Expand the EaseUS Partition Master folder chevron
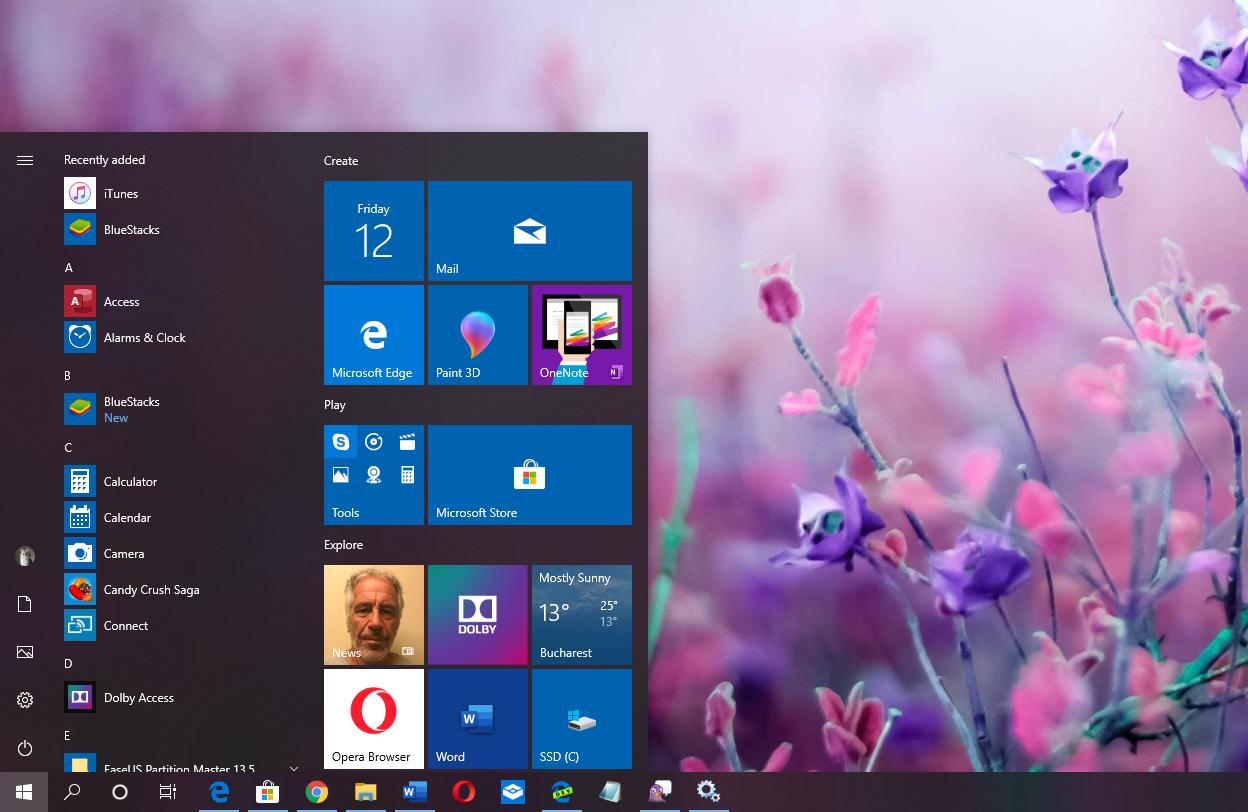This screenshot has height=812, width=1248. pos(293,768)
